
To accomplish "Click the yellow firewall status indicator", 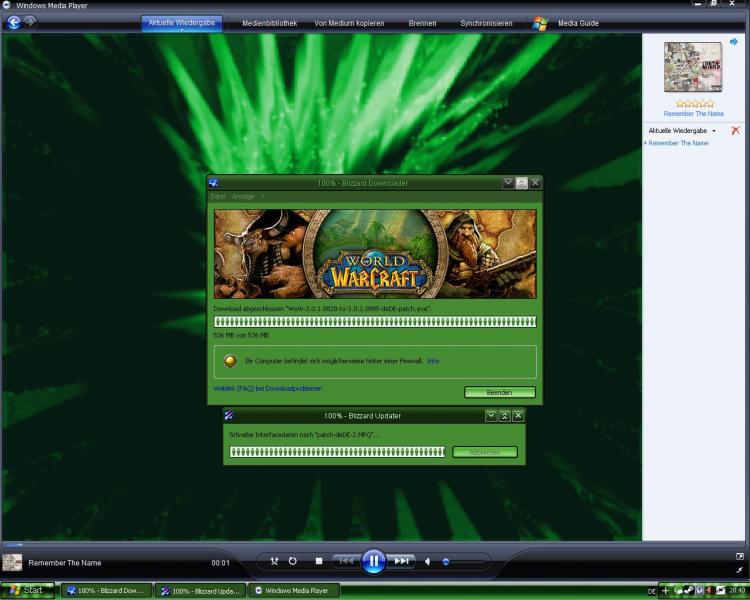I will [x=230, y=361].
